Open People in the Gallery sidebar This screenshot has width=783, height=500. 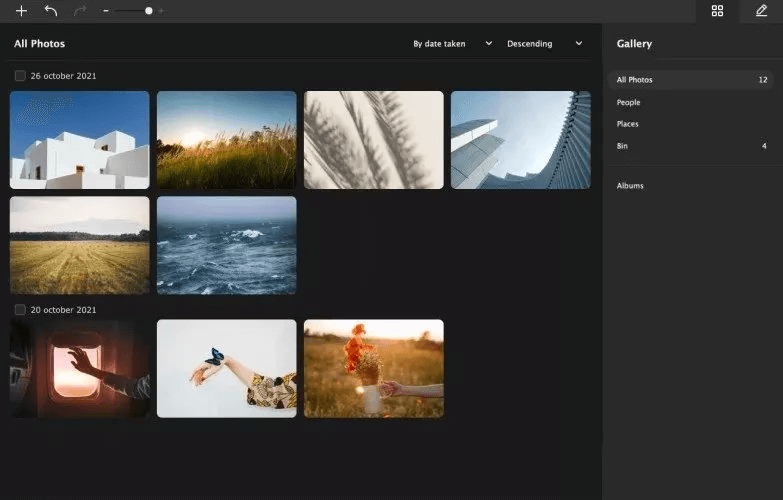click(629, 102)
